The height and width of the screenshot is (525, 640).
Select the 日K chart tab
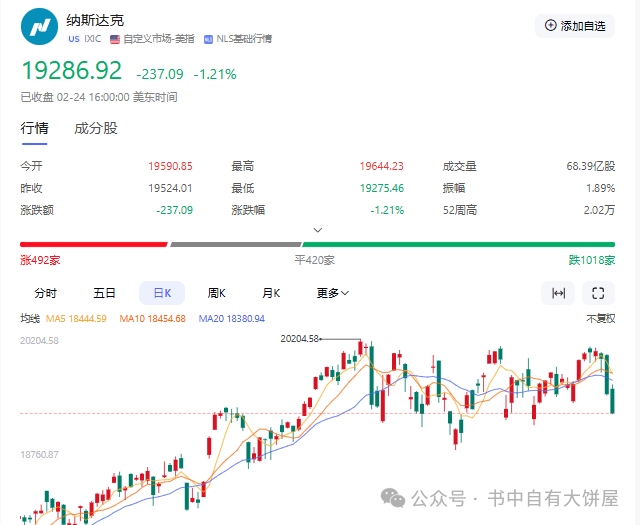coord(162,293)
